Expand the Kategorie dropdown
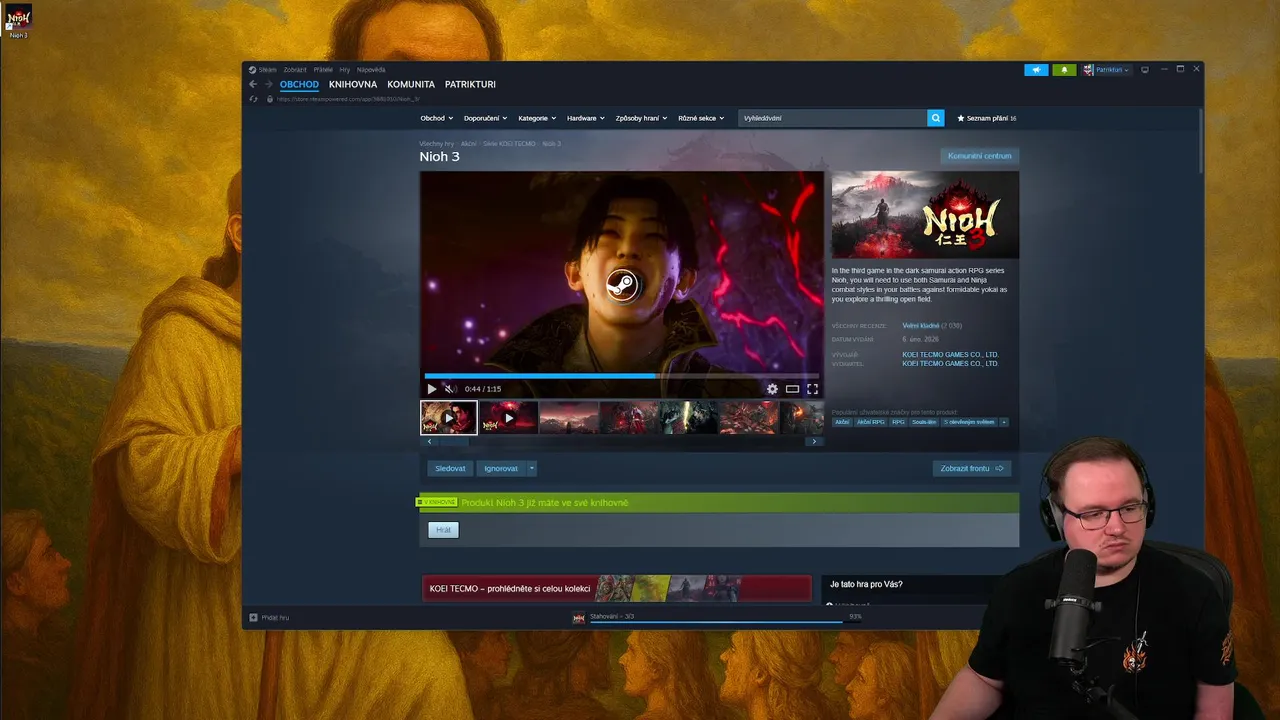Viewport: 1280px width, 720px height. click(537, 118)
